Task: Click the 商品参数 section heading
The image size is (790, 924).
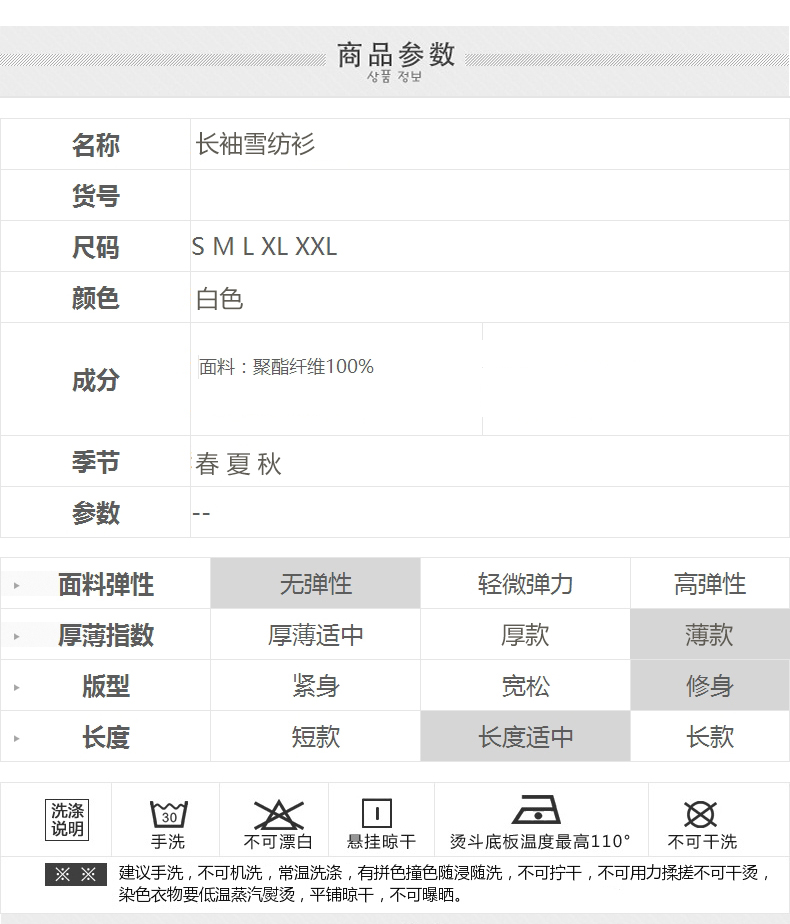Action: [396, 55]
